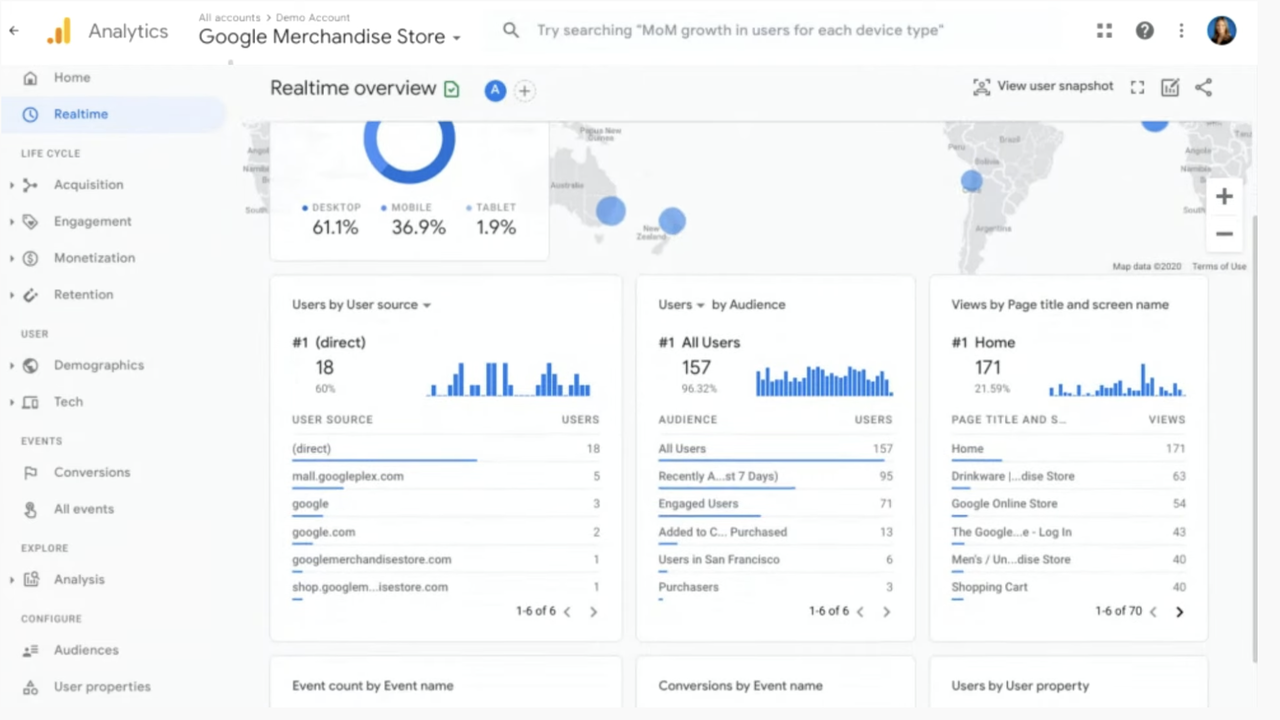
Task: Select Monetization in the sidebar
Action: [x=94, y=257]
